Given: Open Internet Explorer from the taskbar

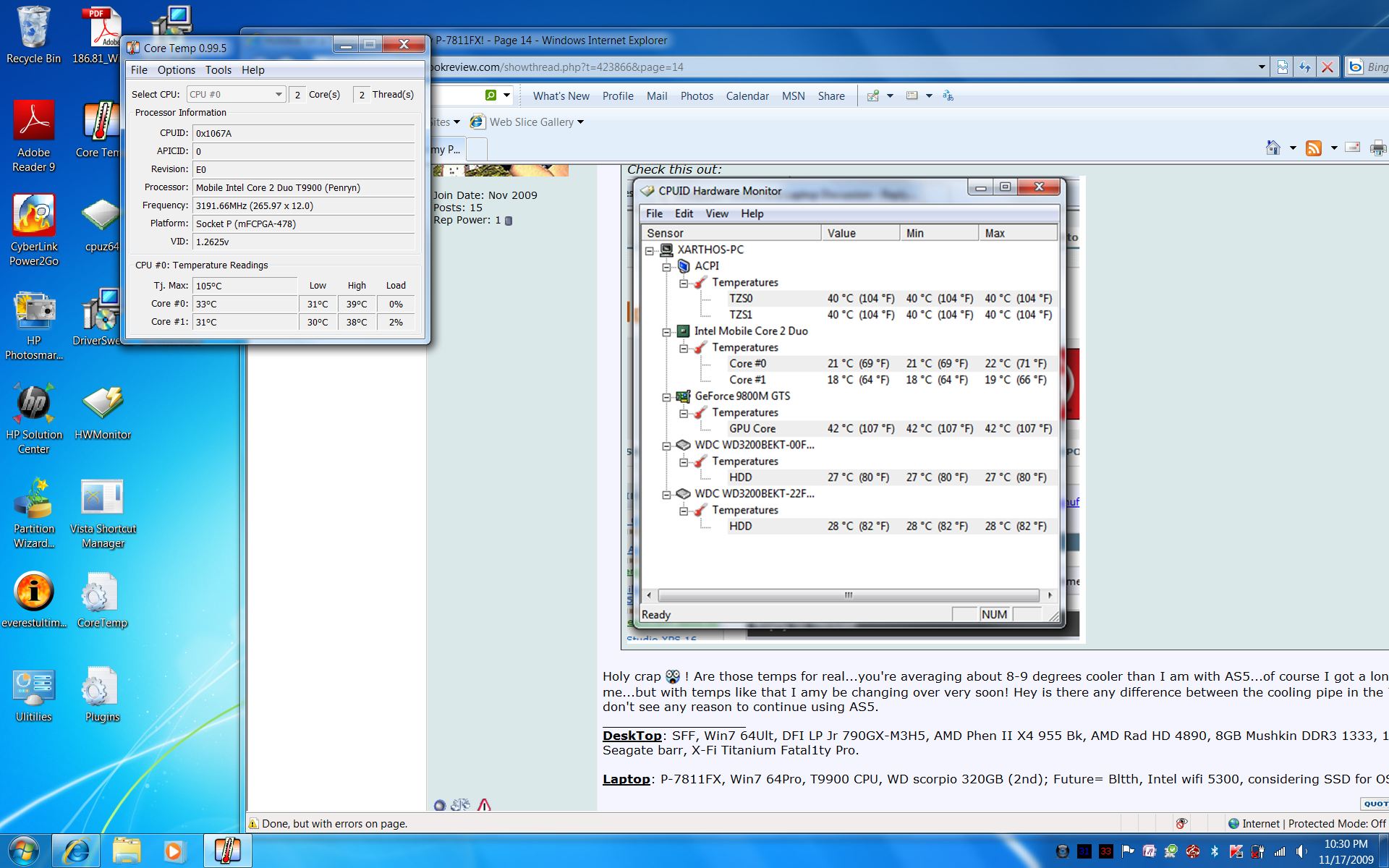Looking at the screenshot, I should [x=76, y=851].
